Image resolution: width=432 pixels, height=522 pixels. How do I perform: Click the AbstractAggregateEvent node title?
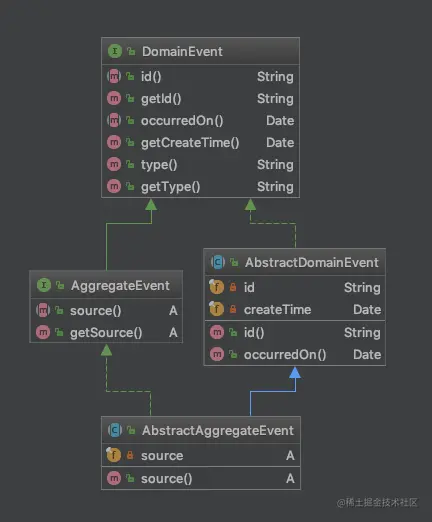pyautogui.click(x=218, y=430)
